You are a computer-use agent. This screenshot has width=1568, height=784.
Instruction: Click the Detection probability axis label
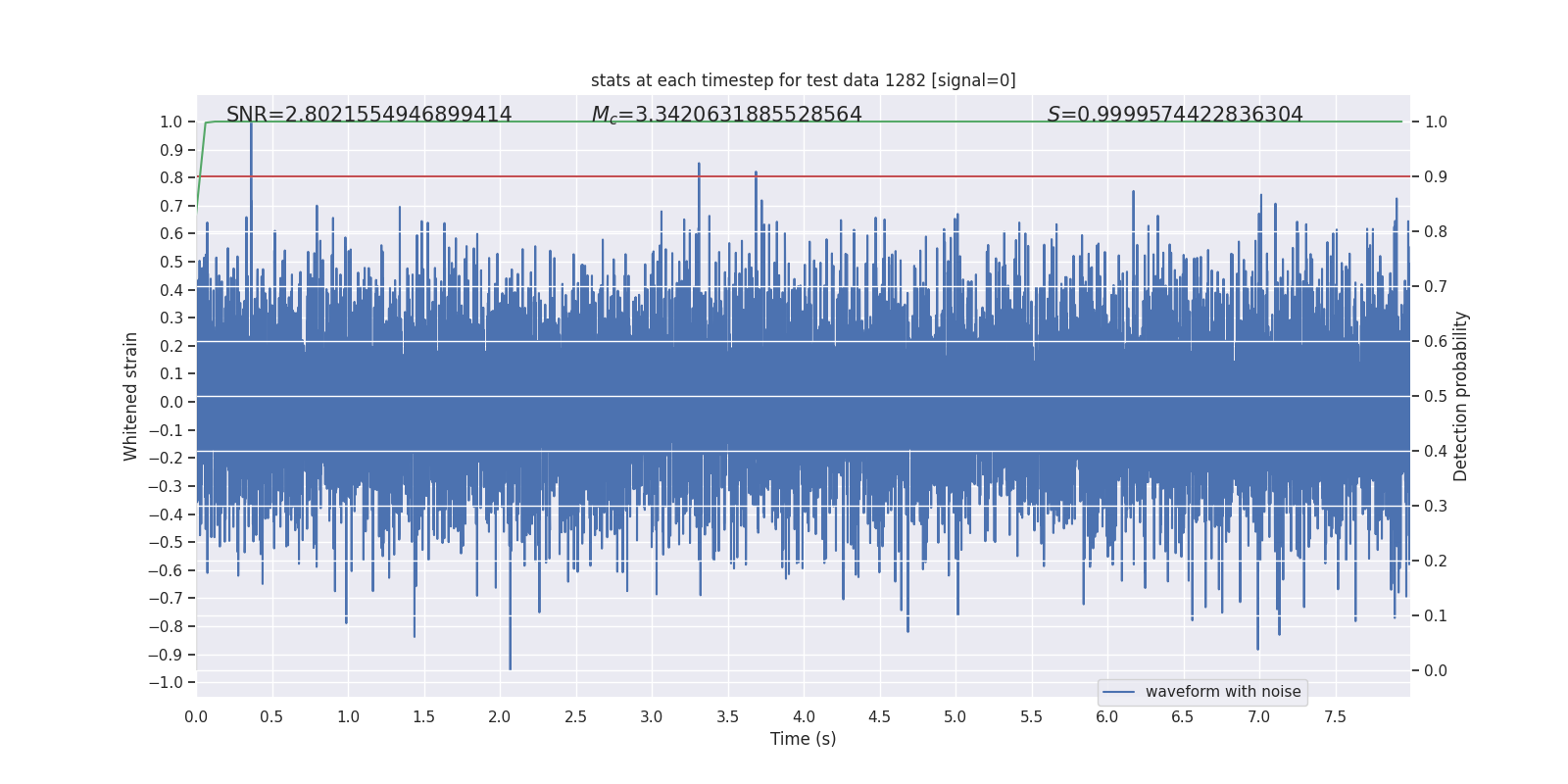click(1460, 396)
